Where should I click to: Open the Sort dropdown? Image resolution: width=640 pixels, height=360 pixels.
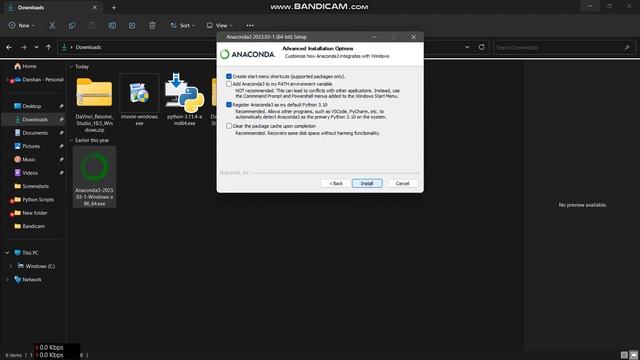click(182, 25)
